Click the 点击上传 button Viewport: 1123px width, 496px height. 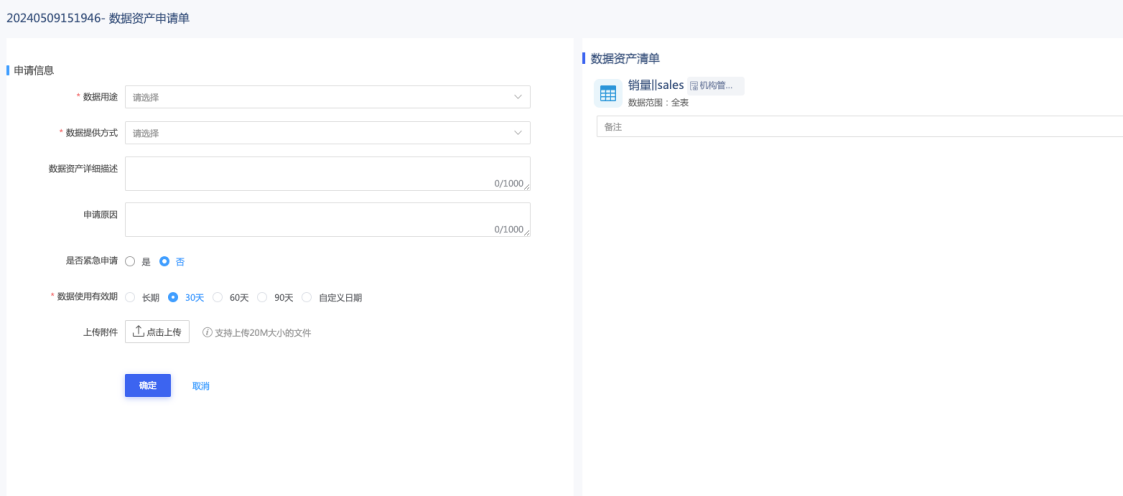[x=157, y=332]
